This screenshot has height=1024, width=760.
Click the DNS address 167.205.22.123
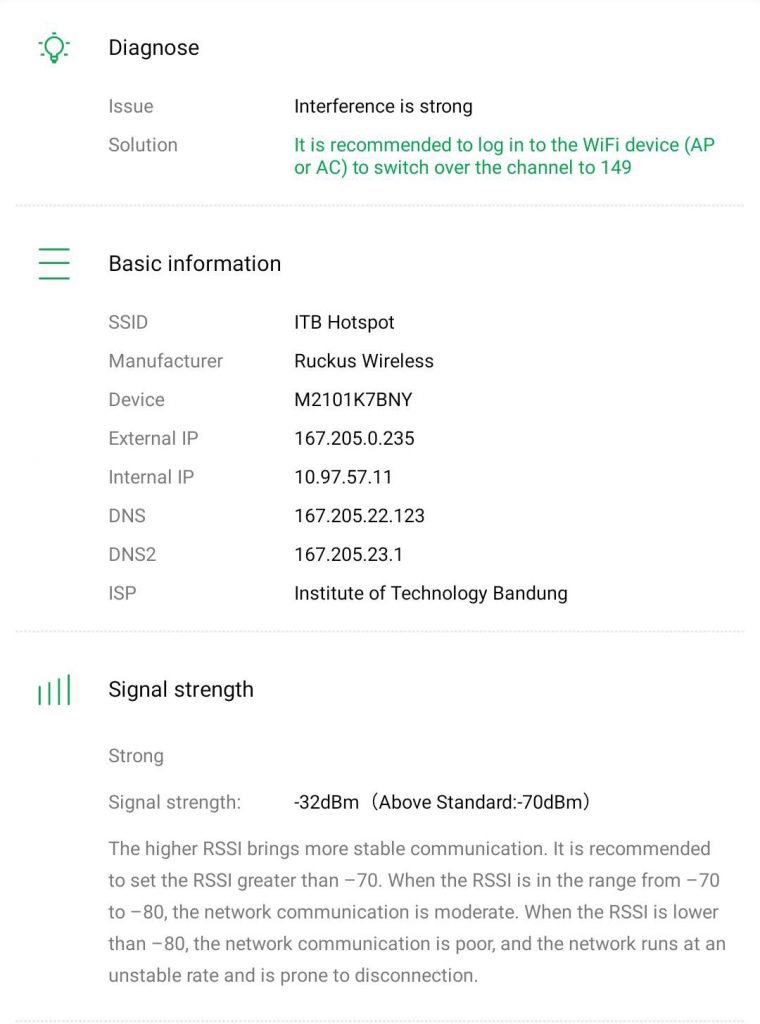tap(359, 516)
